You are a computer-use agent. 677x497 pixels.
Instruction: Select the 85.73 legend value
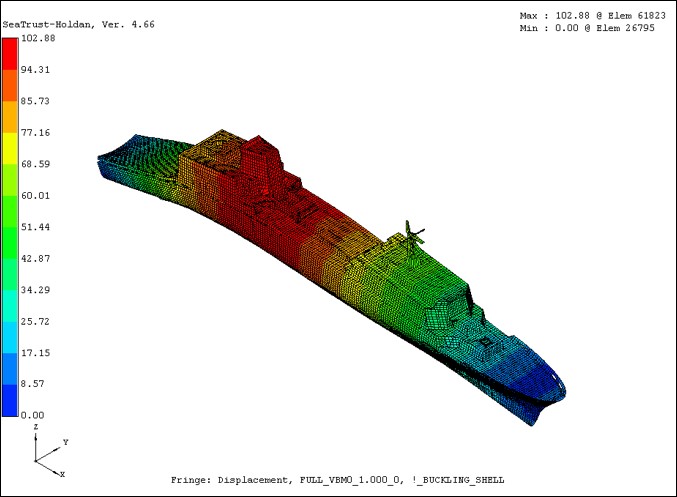(35, 101)
